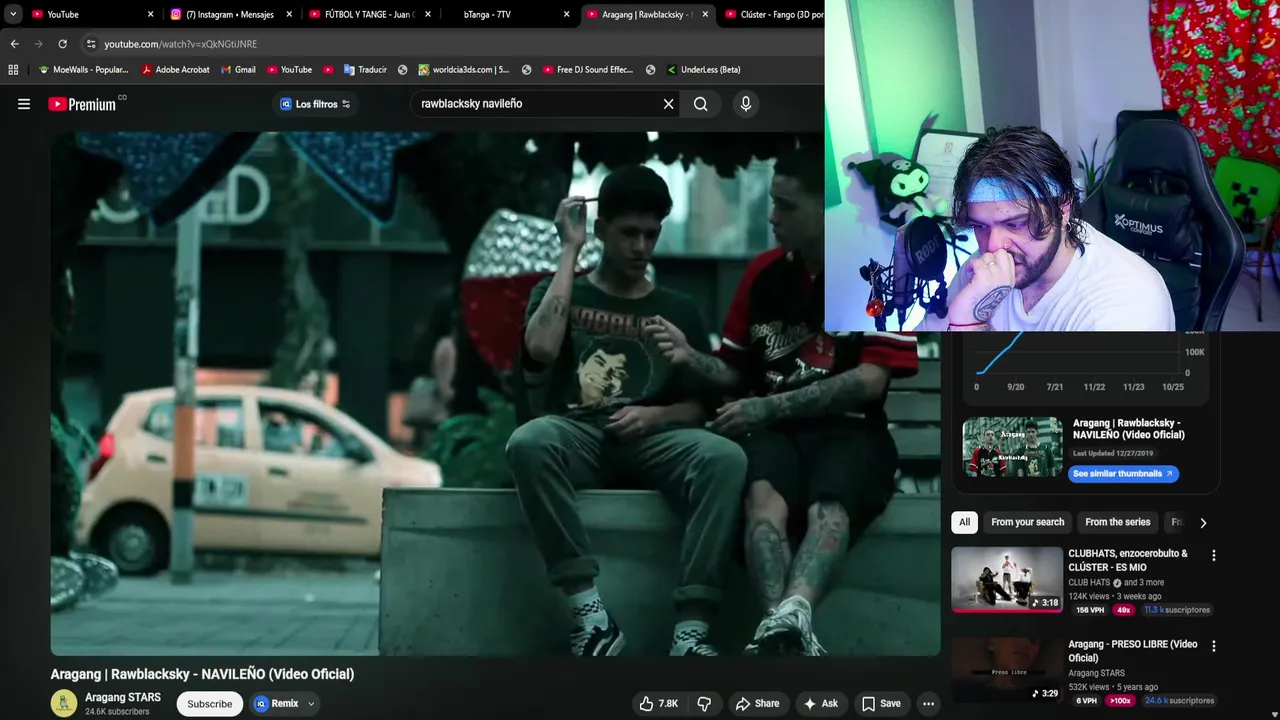Open Free DJ Sound Effects bookmark

click(x=588, y=70)
